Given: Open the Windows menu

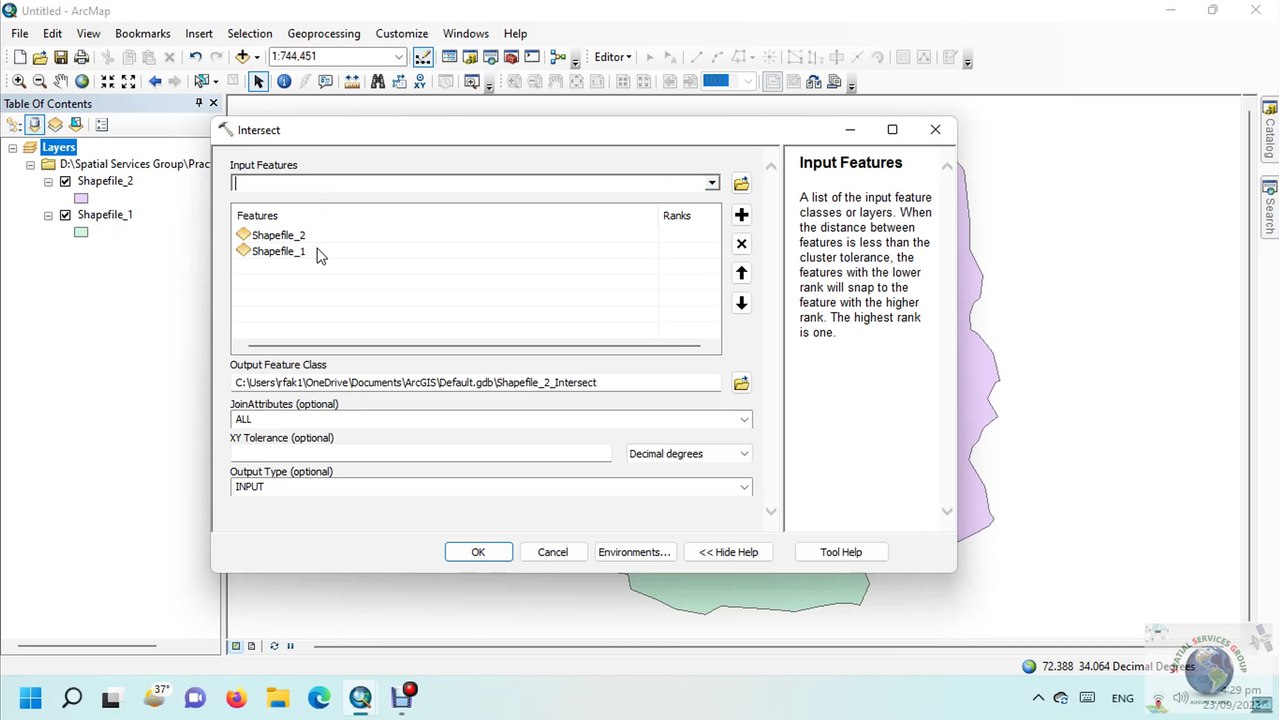Looking at the screenshot, I should point(466,33).
